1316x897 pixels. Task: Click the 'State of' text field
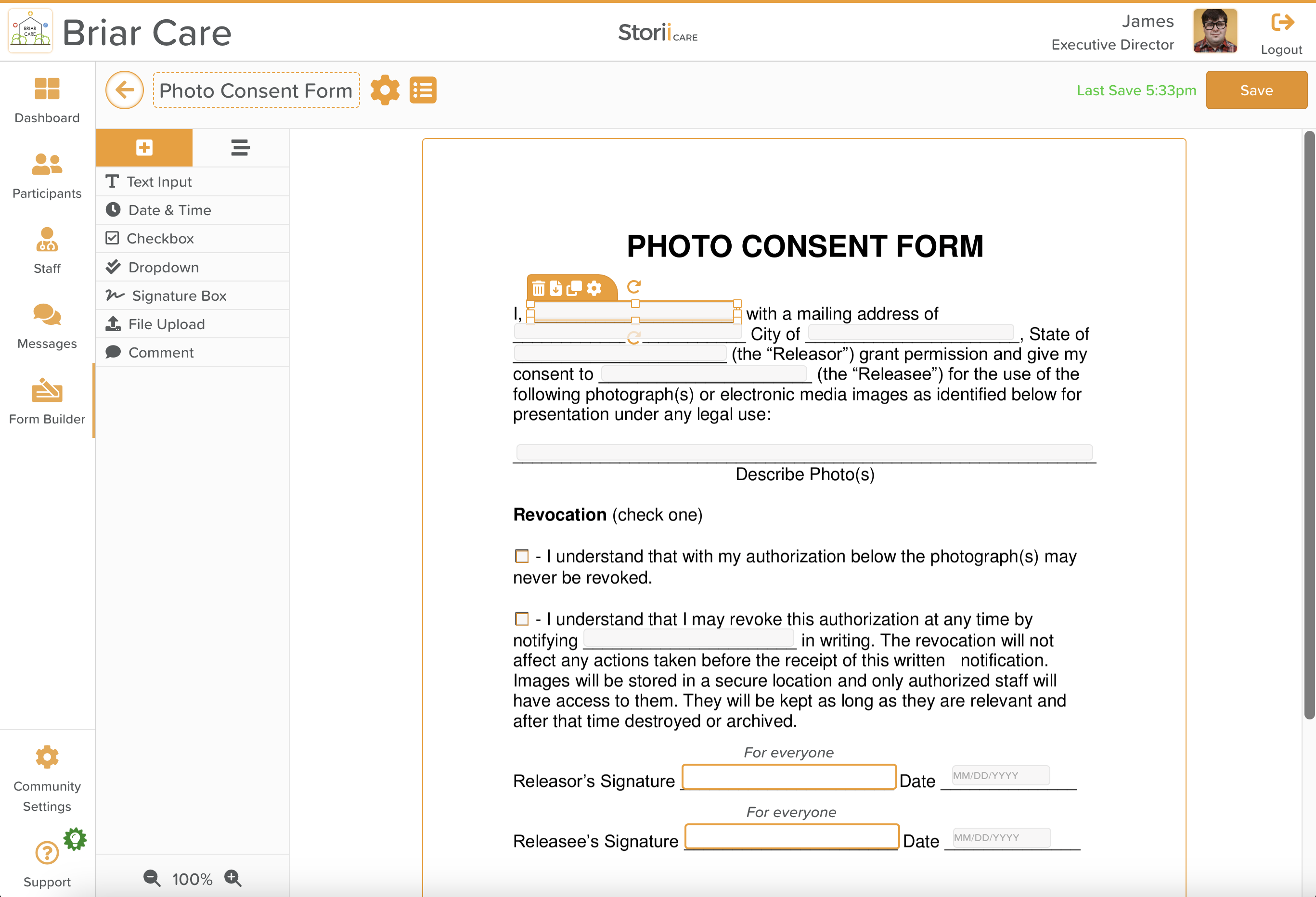pyautogui.click(x=620, y=353)
